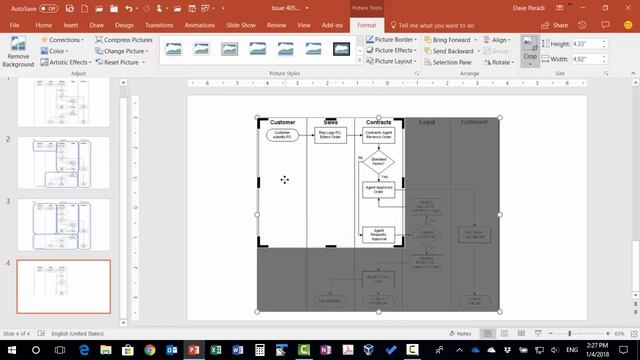Select slide 4 thumbnail
The height and width of the screenshot is (360, 640).
[64, 287]
